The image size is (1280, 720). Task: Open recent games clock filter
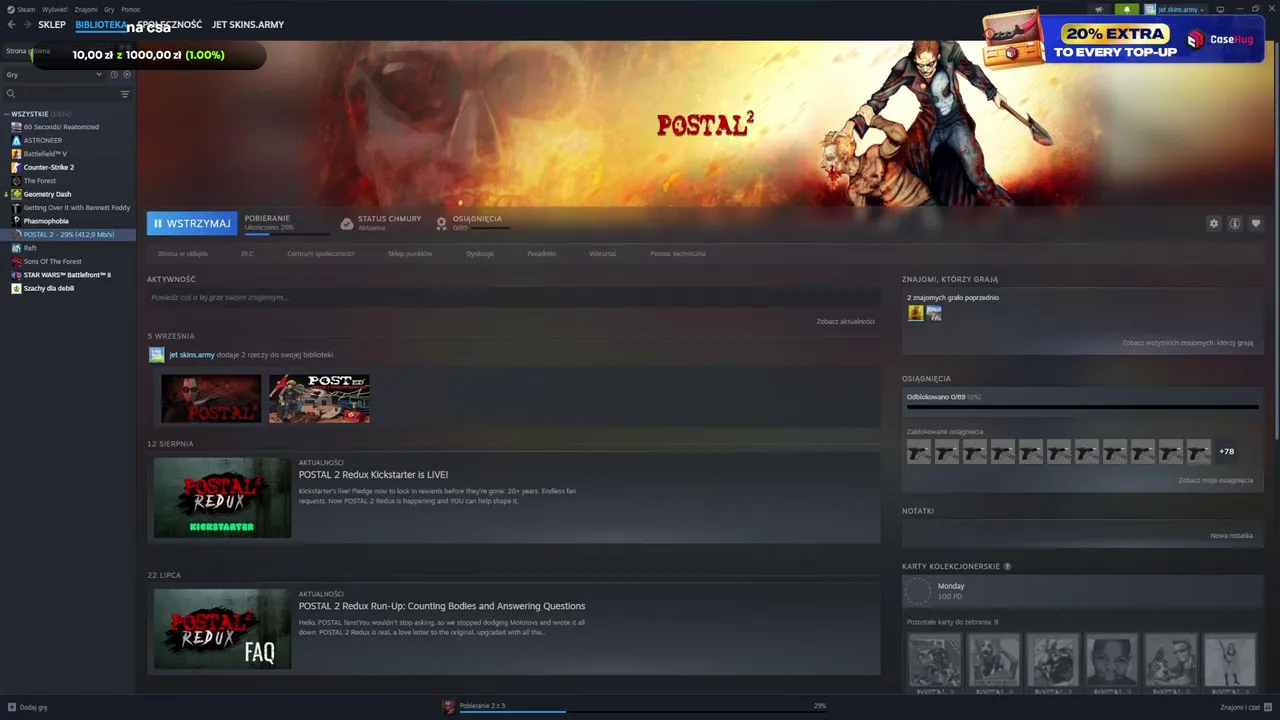pyautogui.click(x=114, y=75)
